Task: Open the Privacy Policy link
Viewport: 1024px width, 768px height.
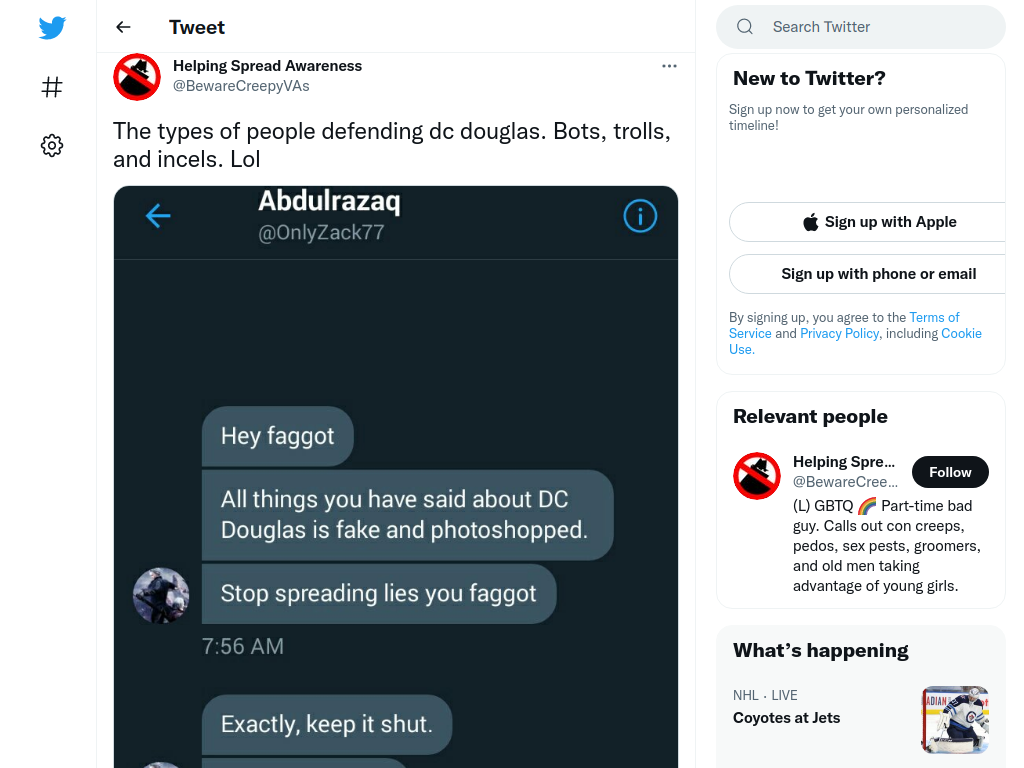Action: click(839, 333)
